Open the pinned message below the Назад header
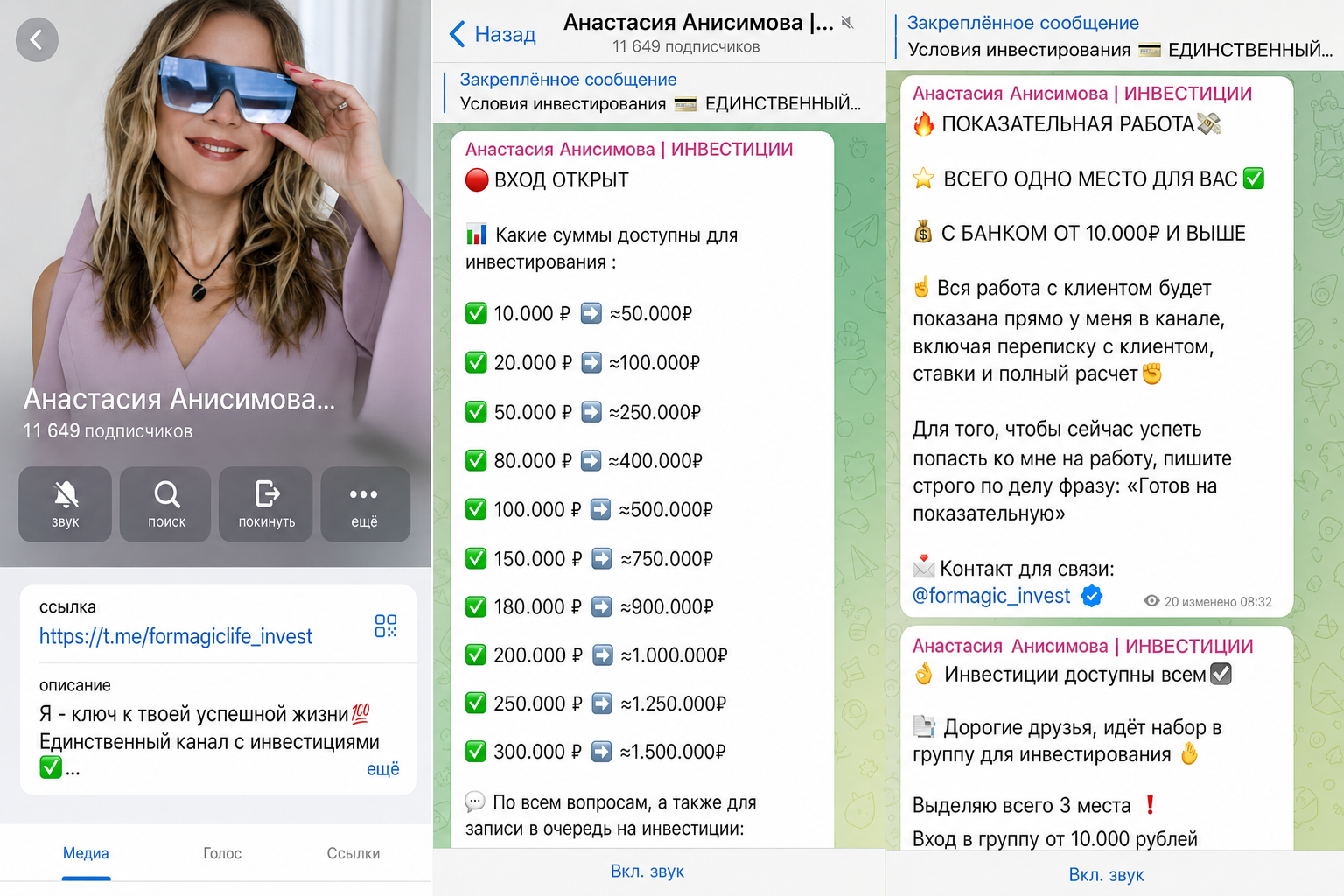The width and height of the screenshot is (1344, 896). coord(660,92)
